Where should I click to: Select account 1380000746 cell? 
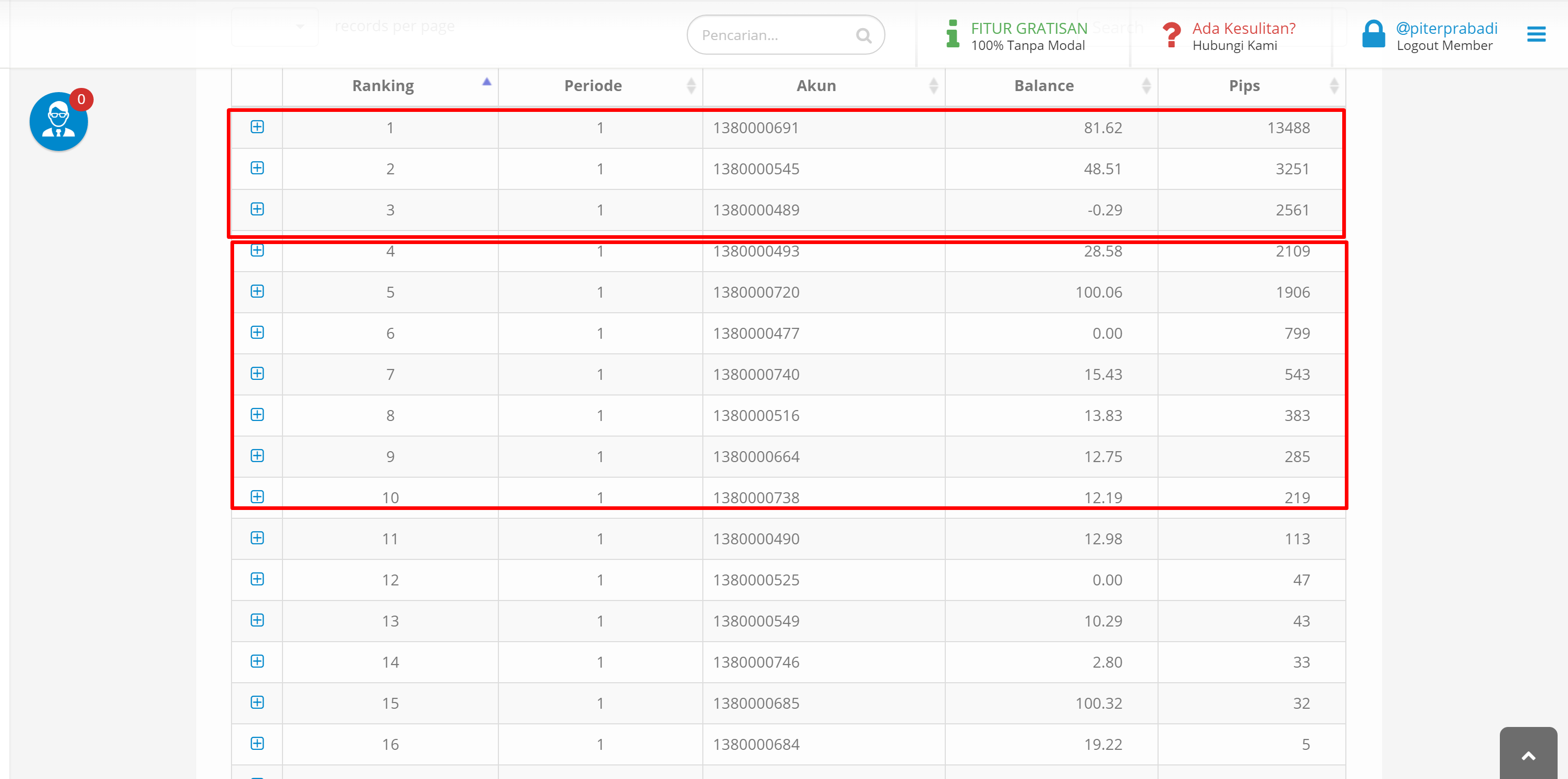point(824,662)
